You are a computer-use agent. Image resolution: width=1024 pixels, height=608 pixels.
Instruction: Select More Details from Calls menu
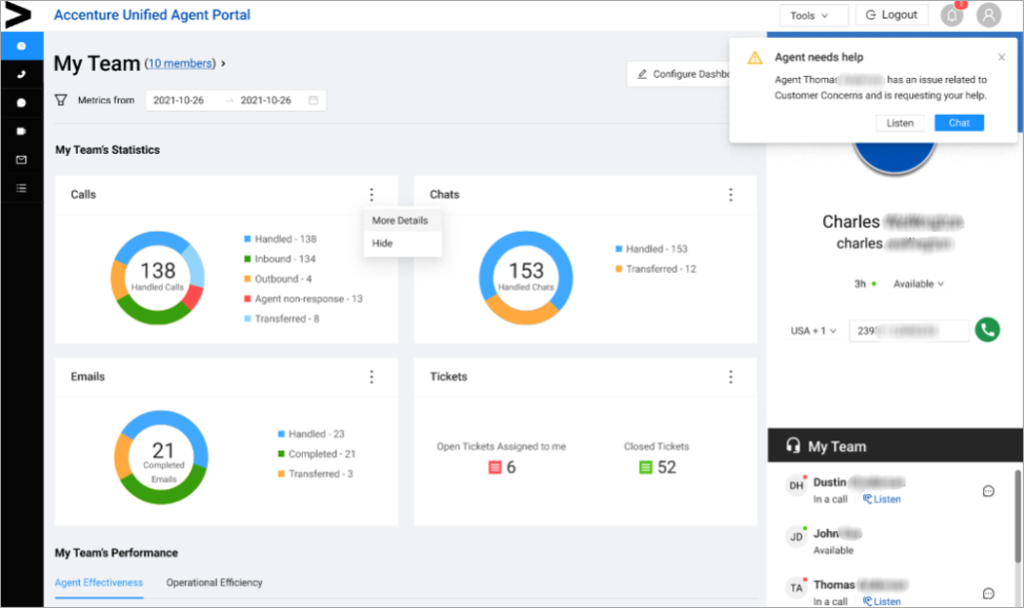pos(399,220)
